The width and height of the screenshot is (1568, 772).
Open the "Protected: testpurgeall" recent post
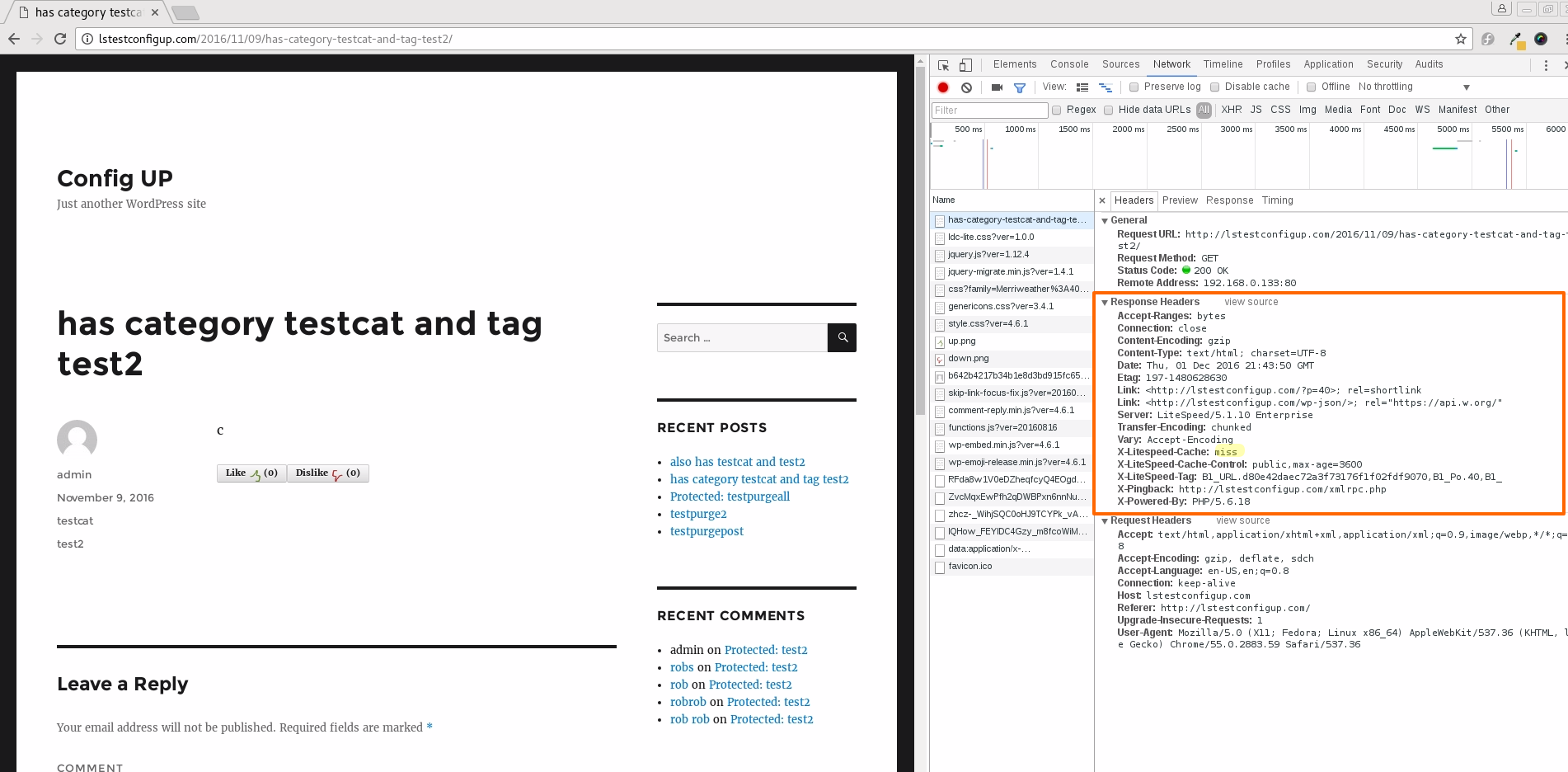click(x=730, y=497)
